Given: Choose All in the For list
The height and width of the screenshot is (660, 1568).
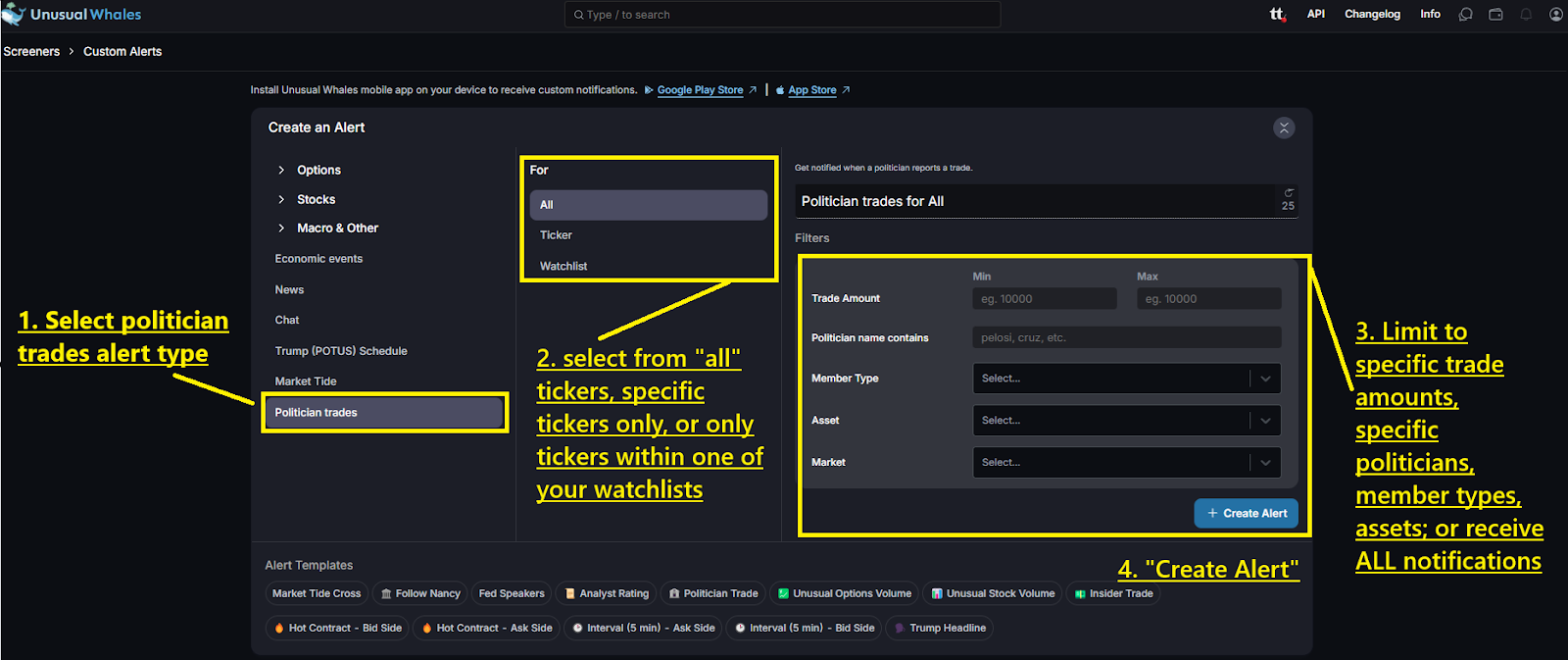Looking at the screenshot, I should point(649,205).
